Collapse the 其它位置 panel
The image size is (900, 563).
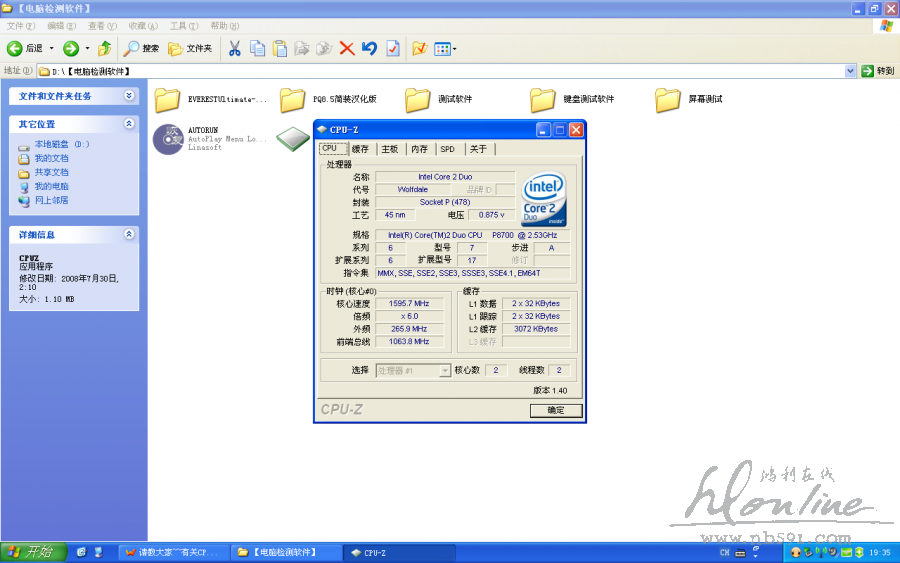click(x=129, y=124)
